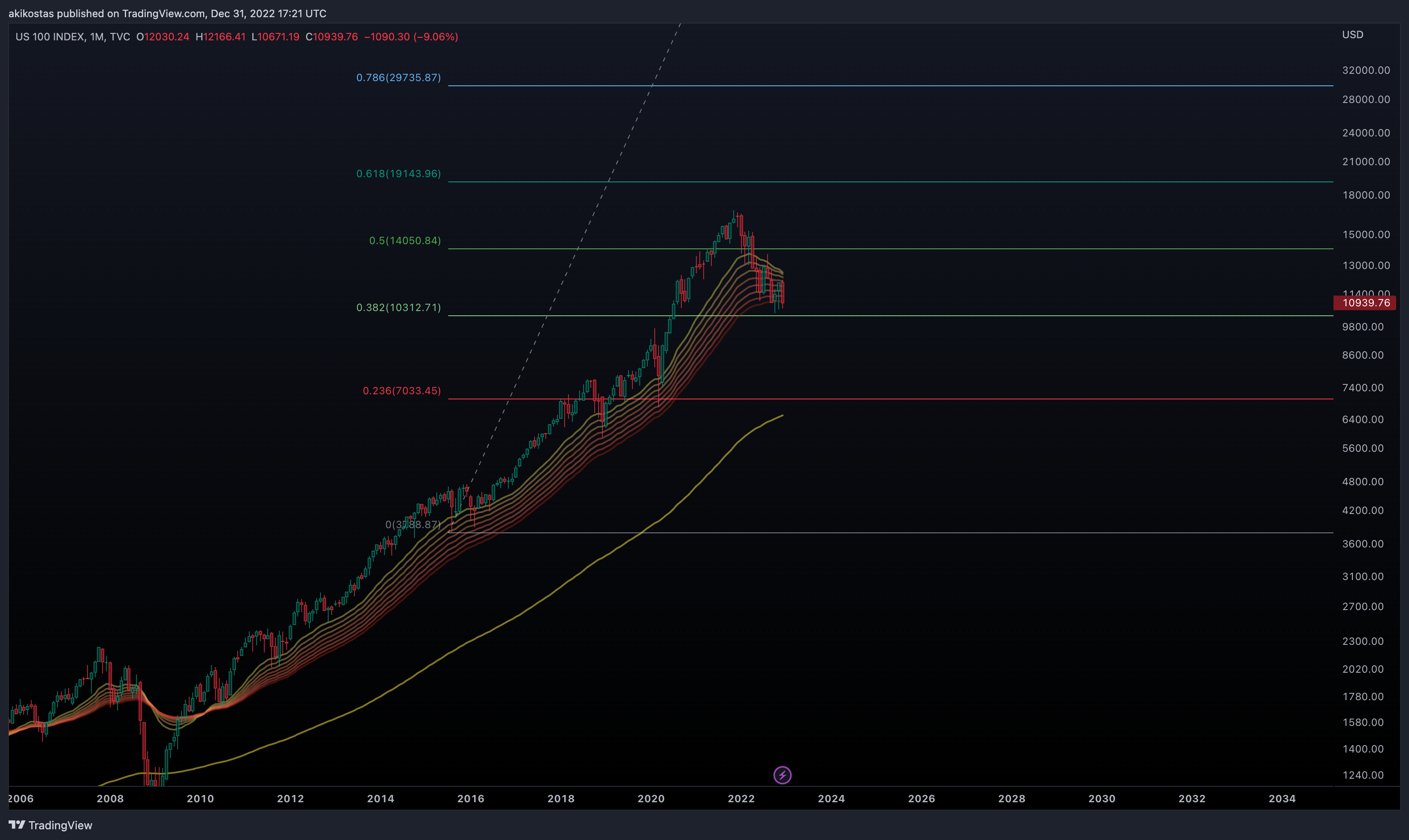The image size is (1409, 840).
Task: Click the 32000.00 price axis label
Action: 1366,70
